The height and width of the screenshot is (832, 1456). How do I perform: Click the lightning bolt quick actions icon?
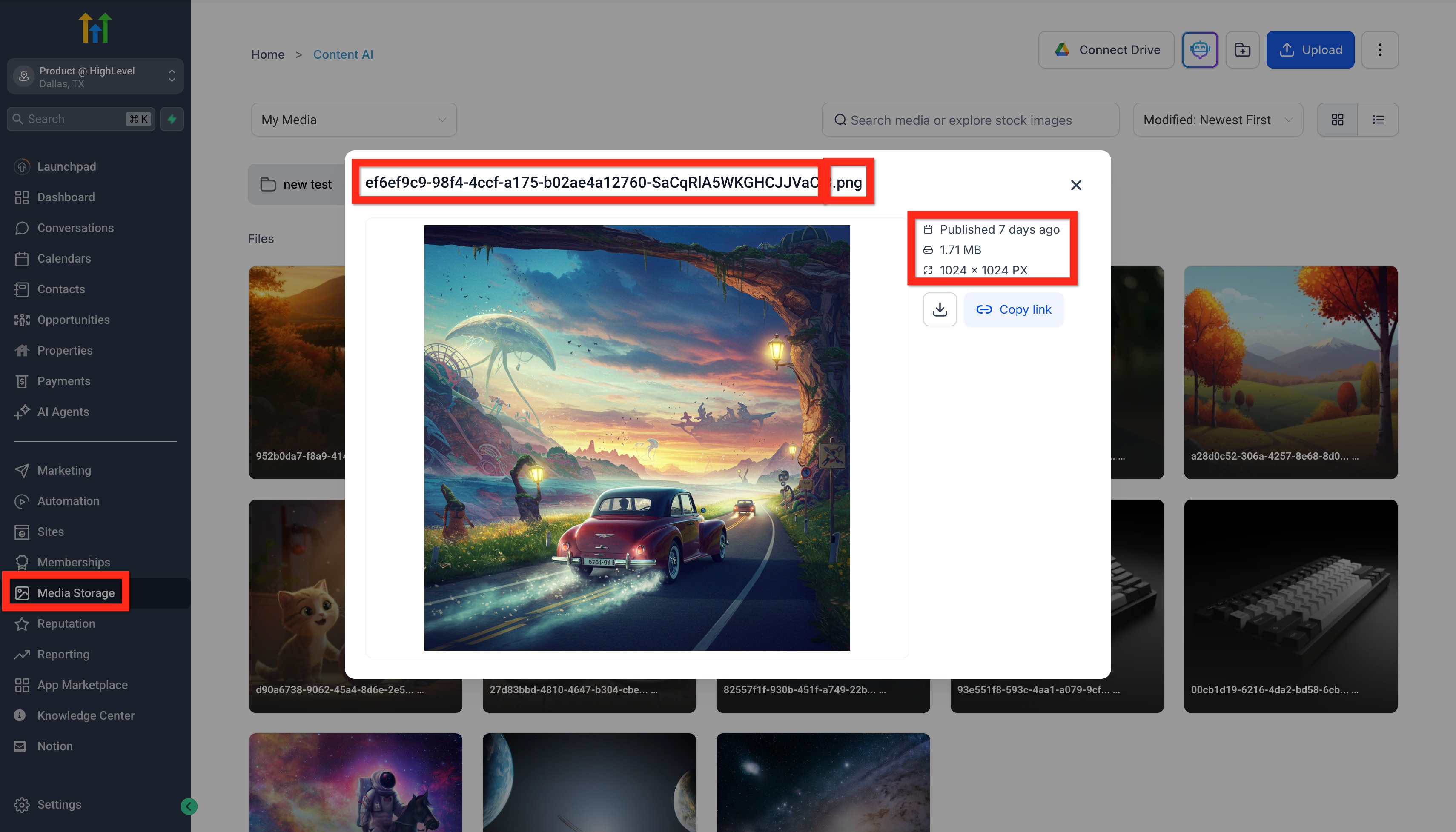172,119
